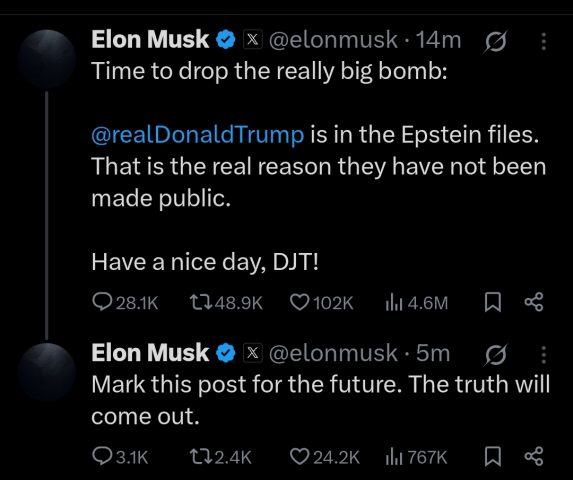The height and width of the screenshot is (480, 573).
Task: Open Grok explain icon on 14m post
Action: 496,41
